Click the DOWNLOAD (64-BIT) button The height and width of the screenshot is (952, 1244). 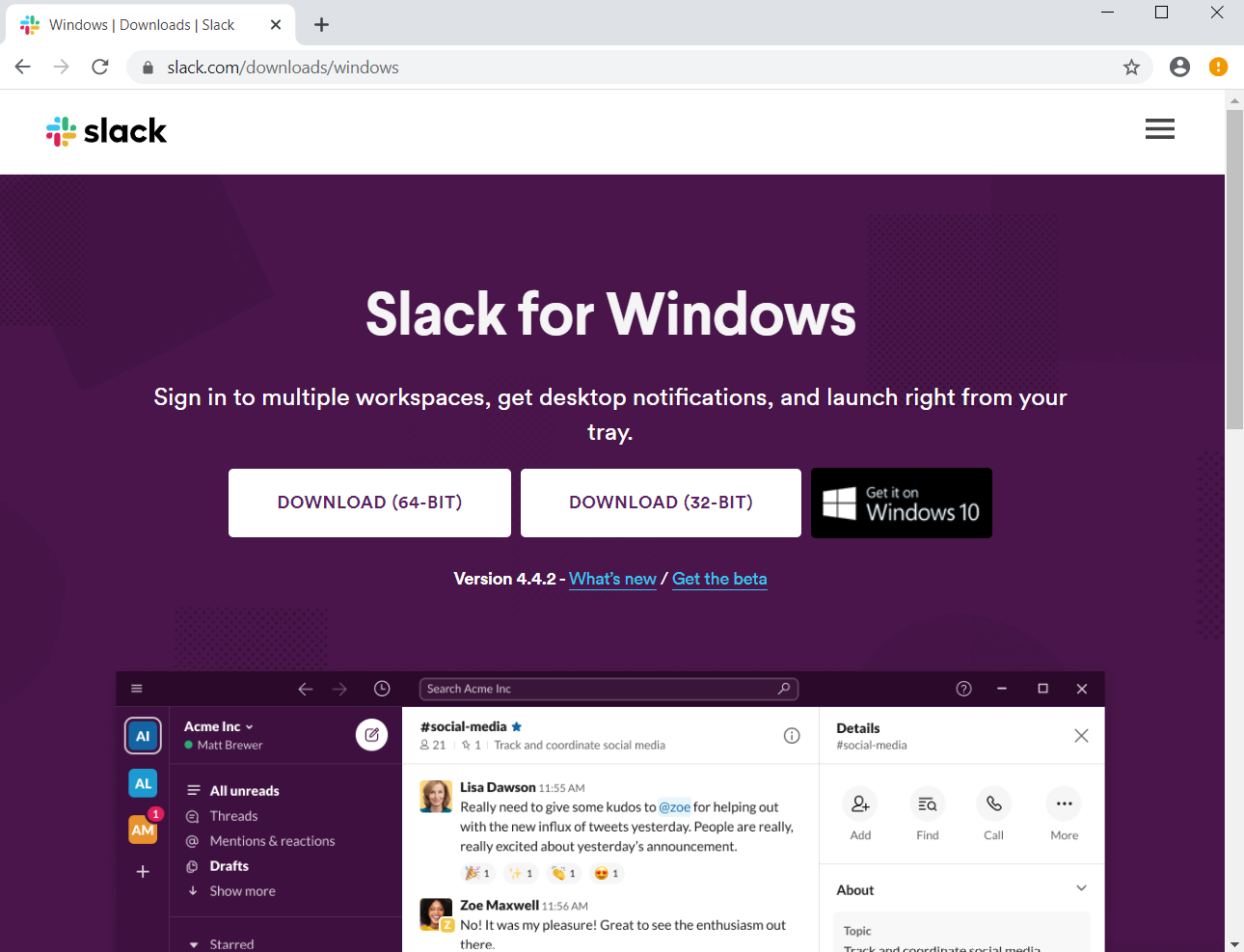[369, 503]
